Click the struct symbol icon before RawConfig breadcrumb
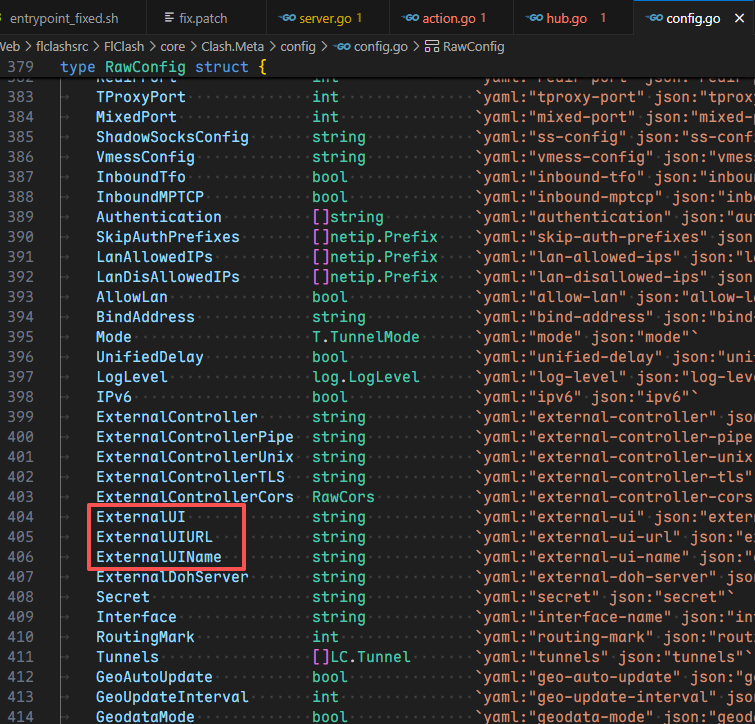This screenshot has height=724, width=755. tap(432, 46)
